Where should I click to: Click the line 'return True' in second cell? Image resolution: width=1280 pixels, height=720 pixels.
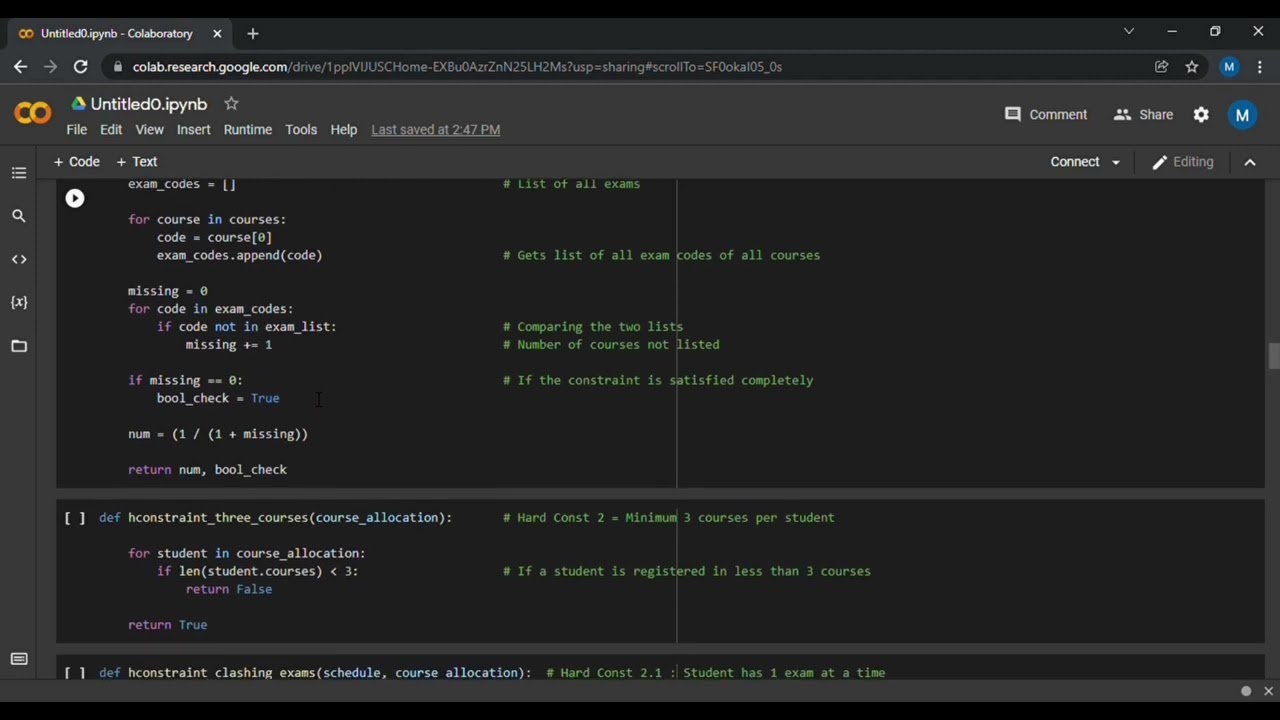168,625
